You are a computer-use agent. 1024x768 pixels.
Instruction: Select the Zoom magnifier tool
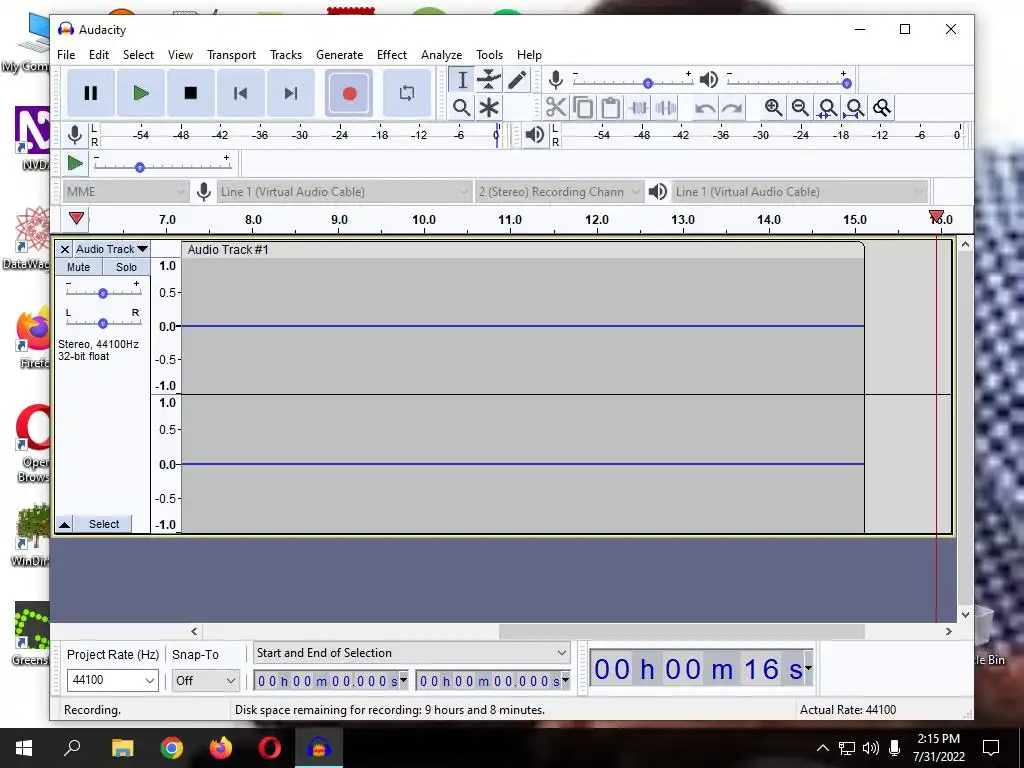coord(462,108)
